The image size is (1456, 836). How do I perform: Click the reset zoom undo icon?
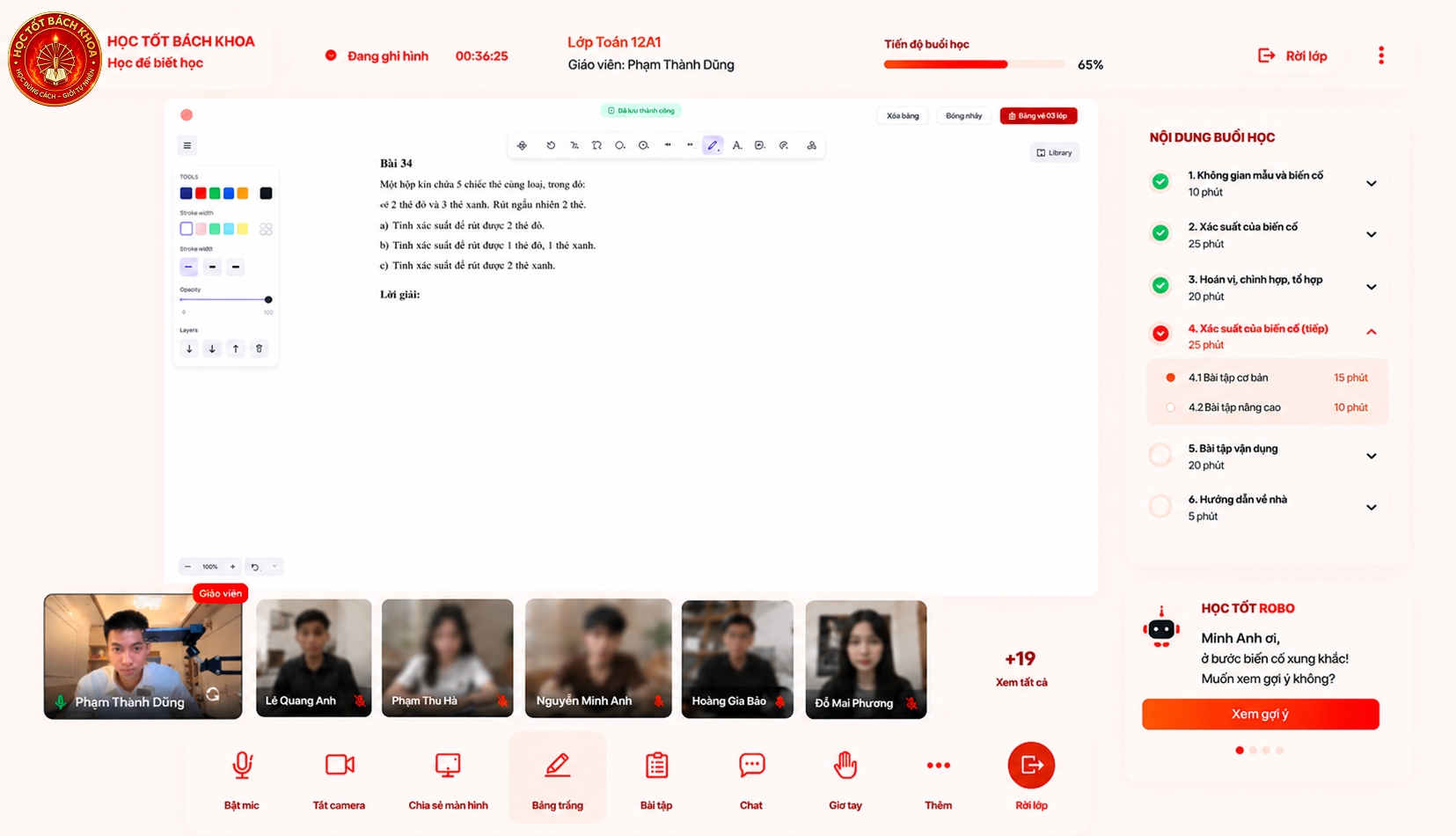[255, 567]
